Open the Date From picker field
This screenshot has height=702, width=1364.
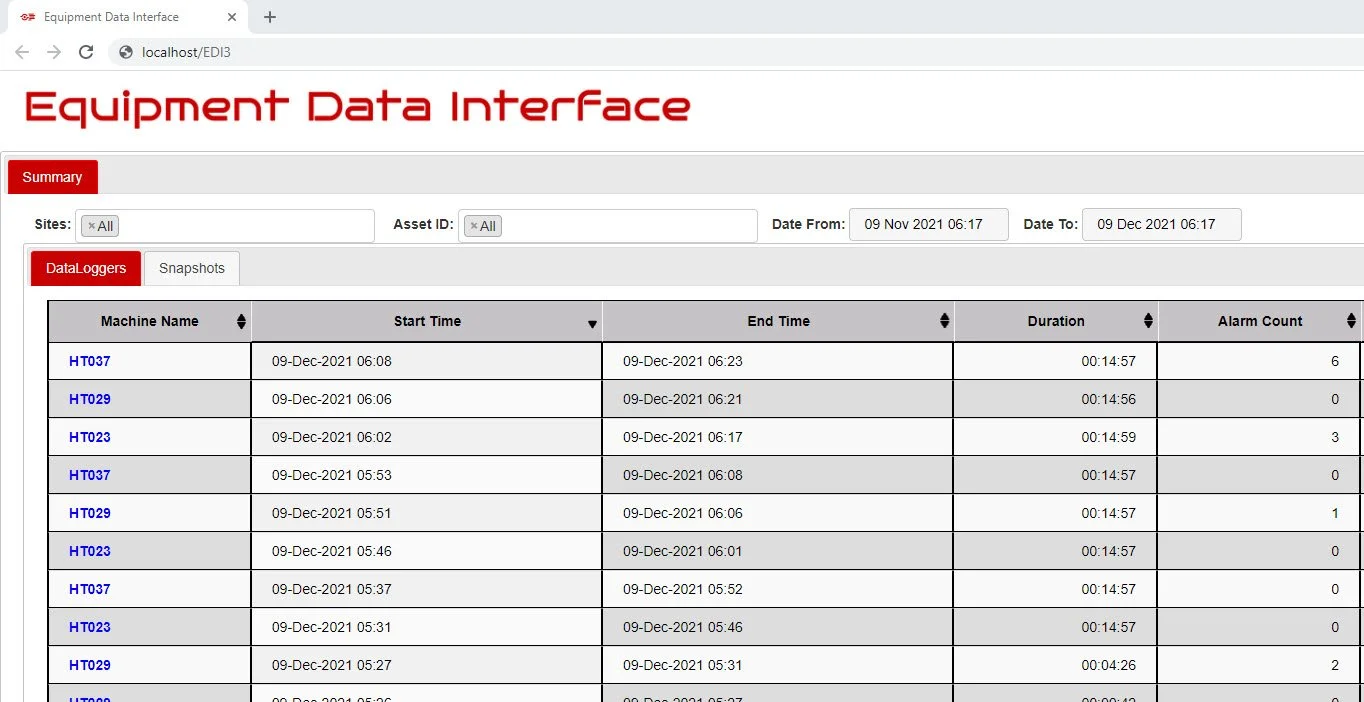pyautogui.click(x=929, y=224)
